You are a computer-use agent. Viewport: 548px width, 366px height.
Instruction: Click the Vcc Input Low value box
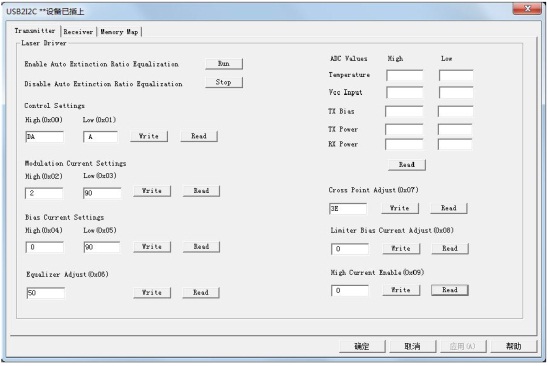click(456, 93)
